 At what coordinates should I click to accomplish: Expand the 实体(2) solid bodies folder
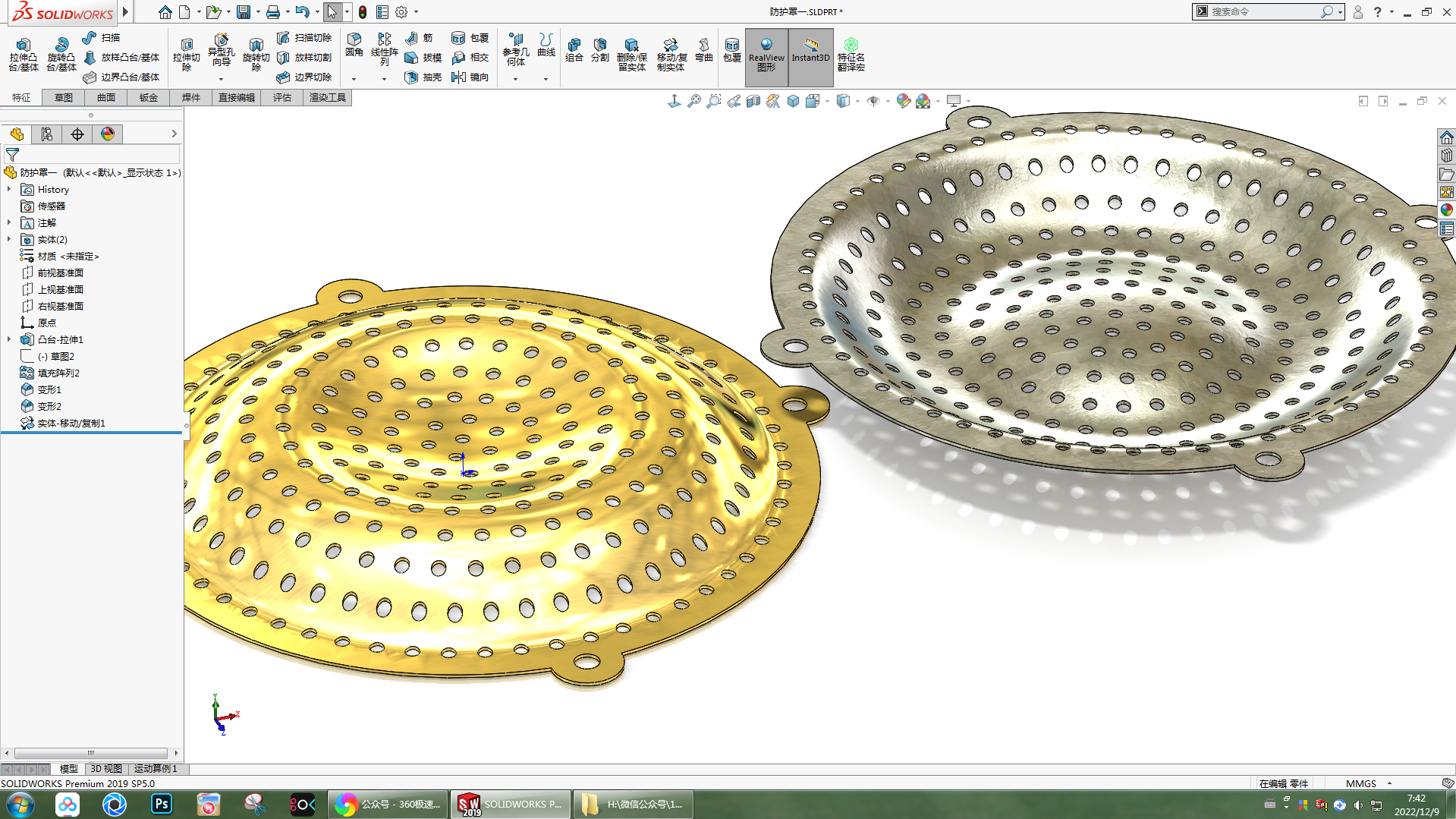[9, 239]
